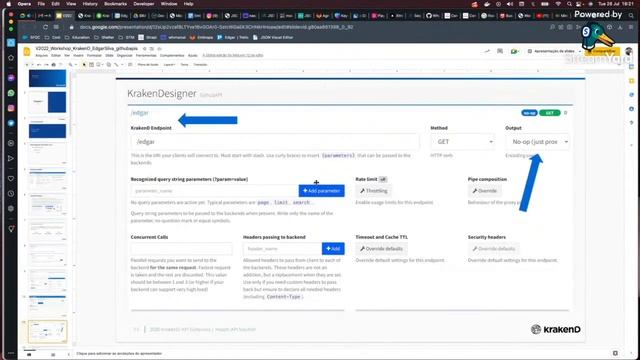Click the presentation title text
This screenshot has width=640, height=360.
coord(87,49)
